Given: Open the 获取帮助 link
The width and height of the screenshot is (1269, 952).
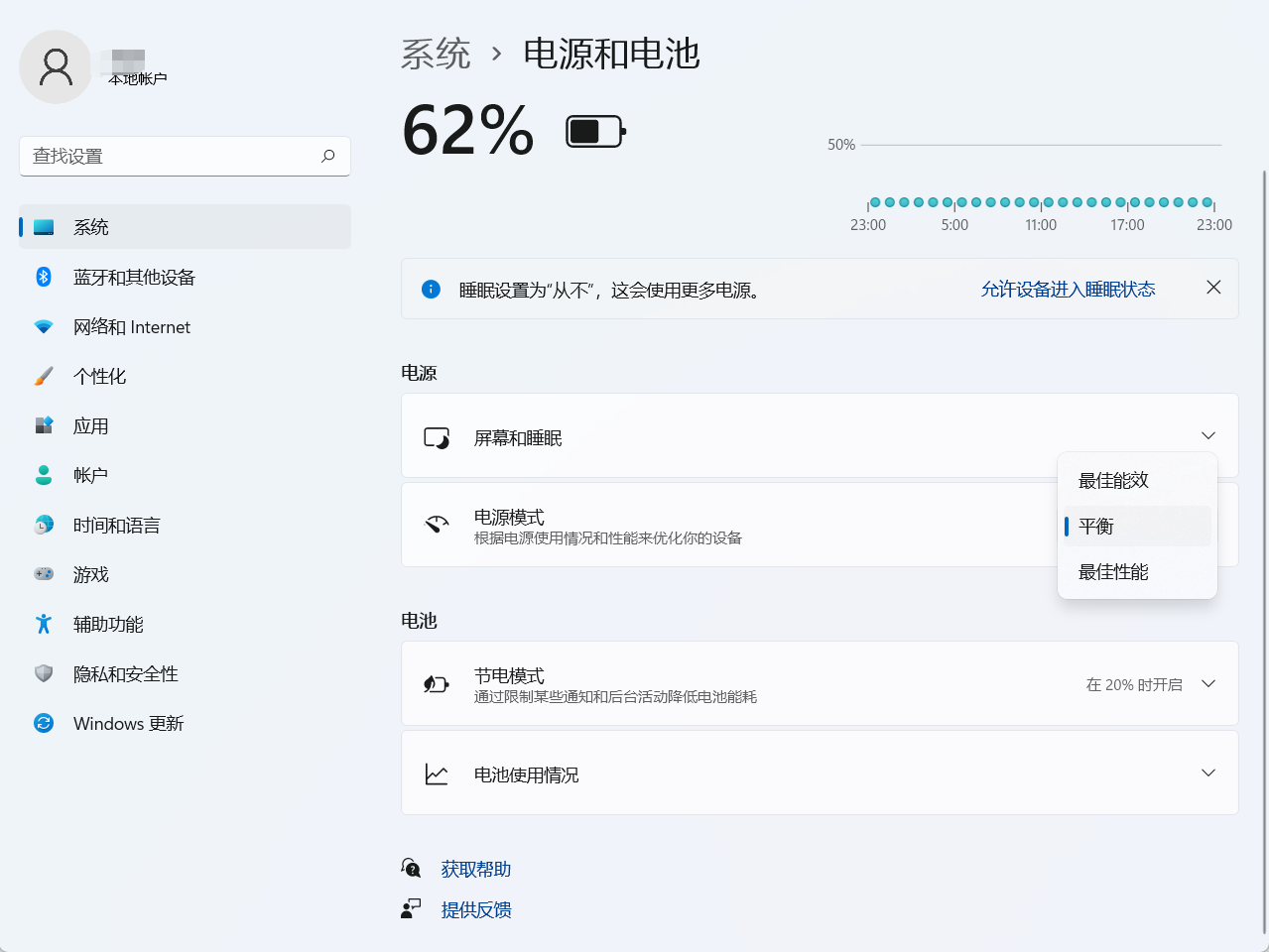Looking at the screenshot, I should tap(475, 869).
